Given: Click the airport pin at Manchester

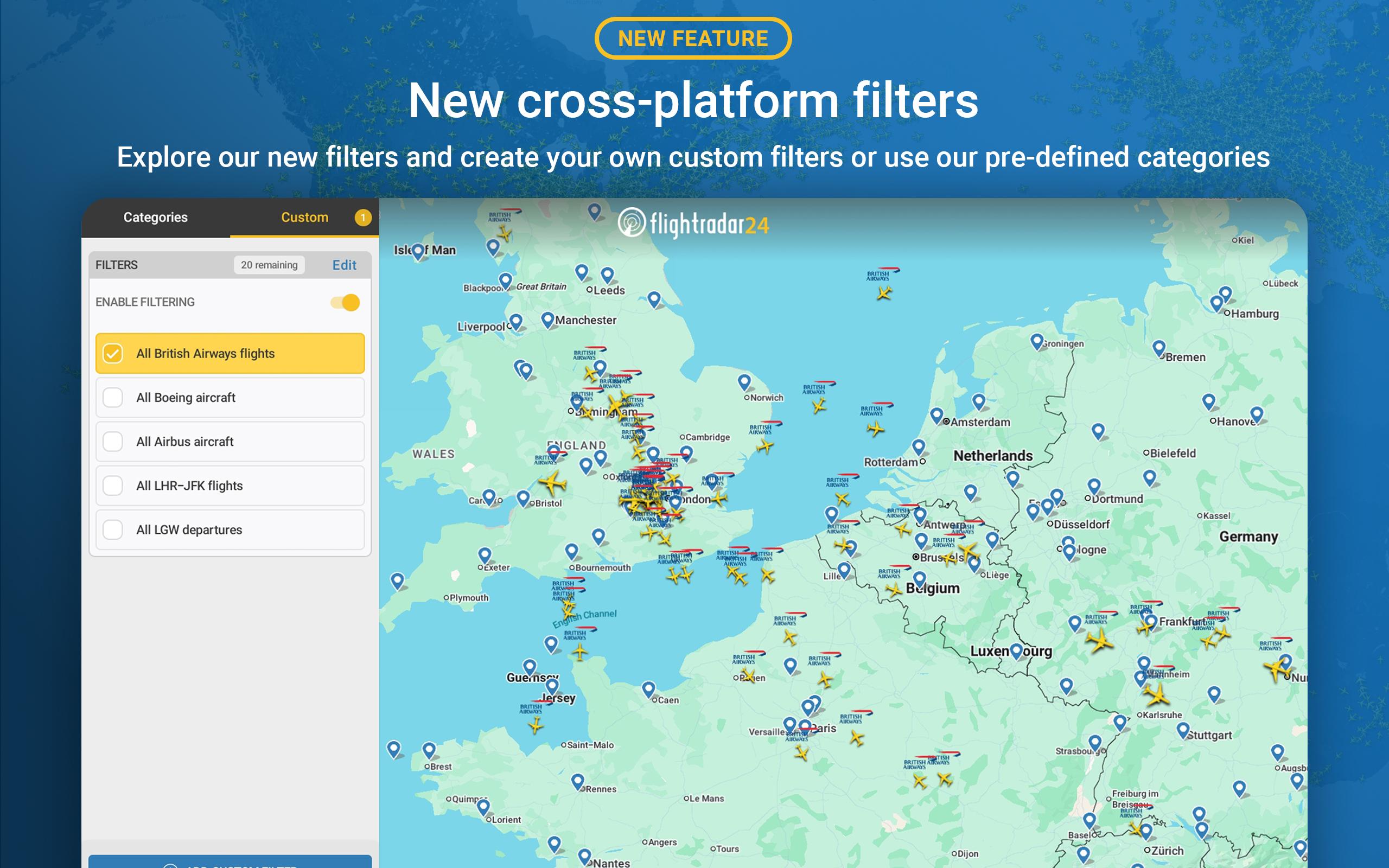Looking at the screenshot, I should pos(547,320).
